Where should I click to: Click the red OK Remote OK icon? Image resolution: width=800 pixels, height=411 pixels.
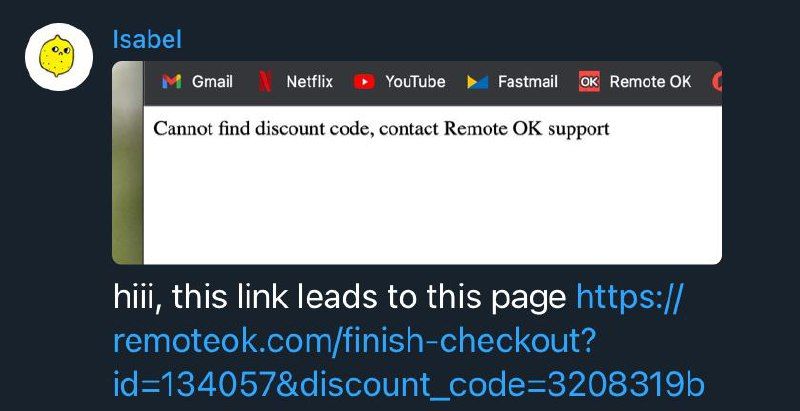coord(589,82)
